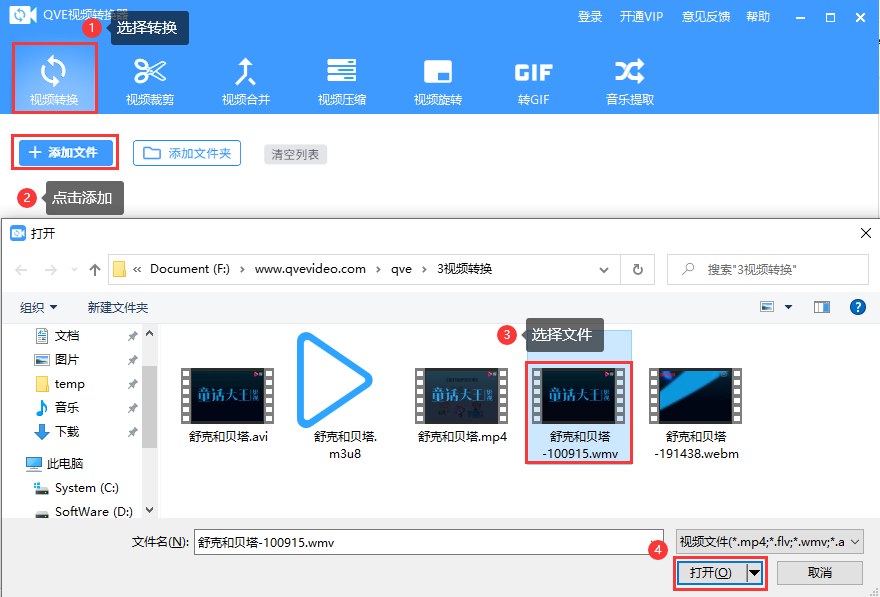Viewport: 880px width, 597px height.
Task: Select 下载 in navigation pane
Action: pyautogui.click(x=67, y=431)
